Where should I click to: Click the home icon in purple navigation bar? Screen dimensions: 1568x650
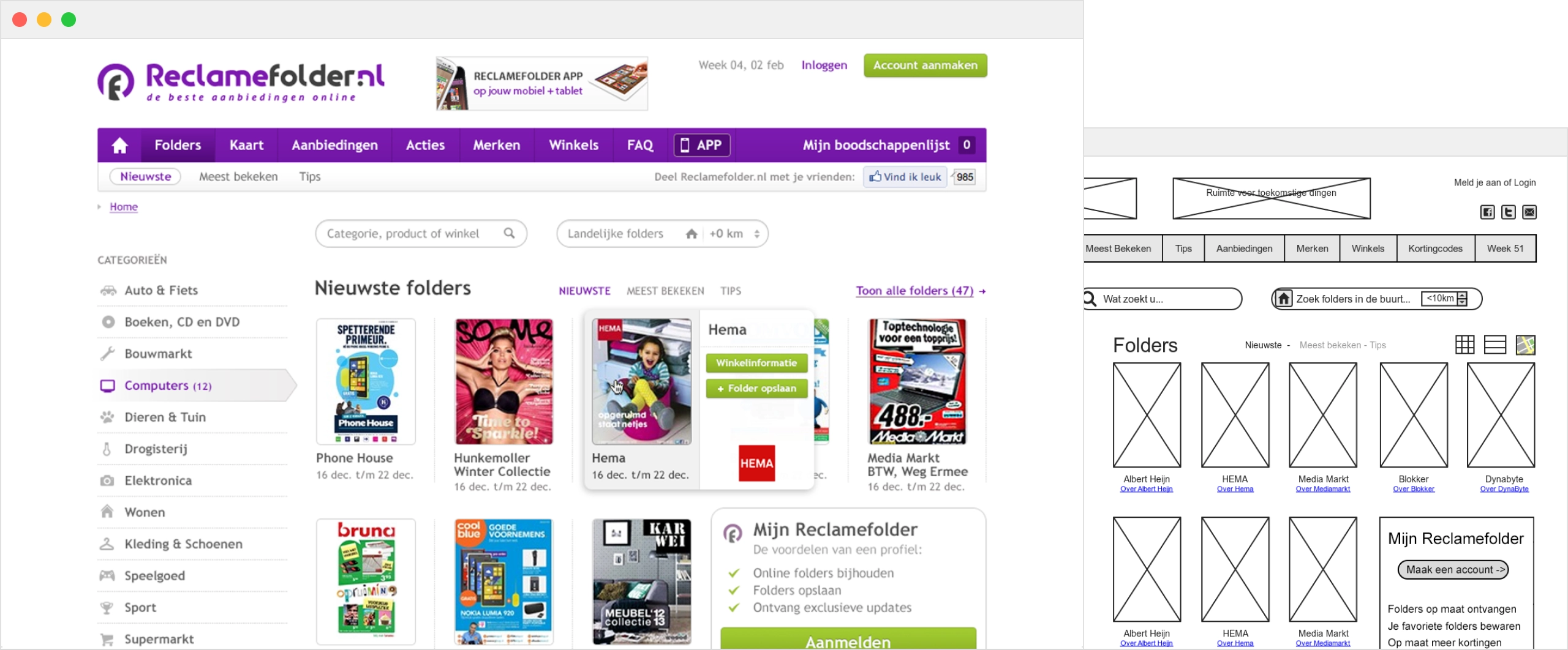(119, 145)
